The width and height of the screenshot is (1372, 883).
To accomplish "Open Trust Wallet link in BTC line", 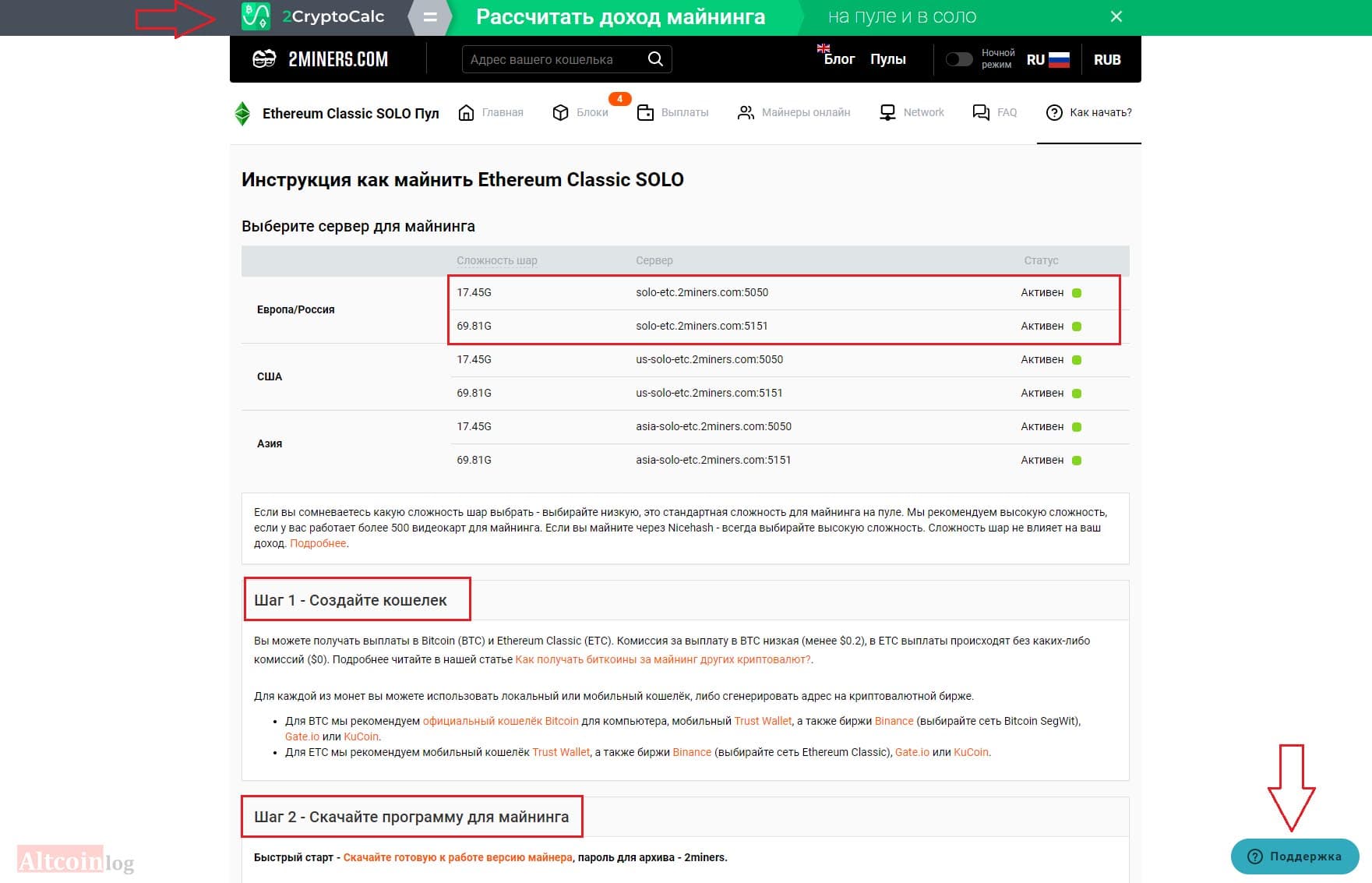I will coord(763,721).
